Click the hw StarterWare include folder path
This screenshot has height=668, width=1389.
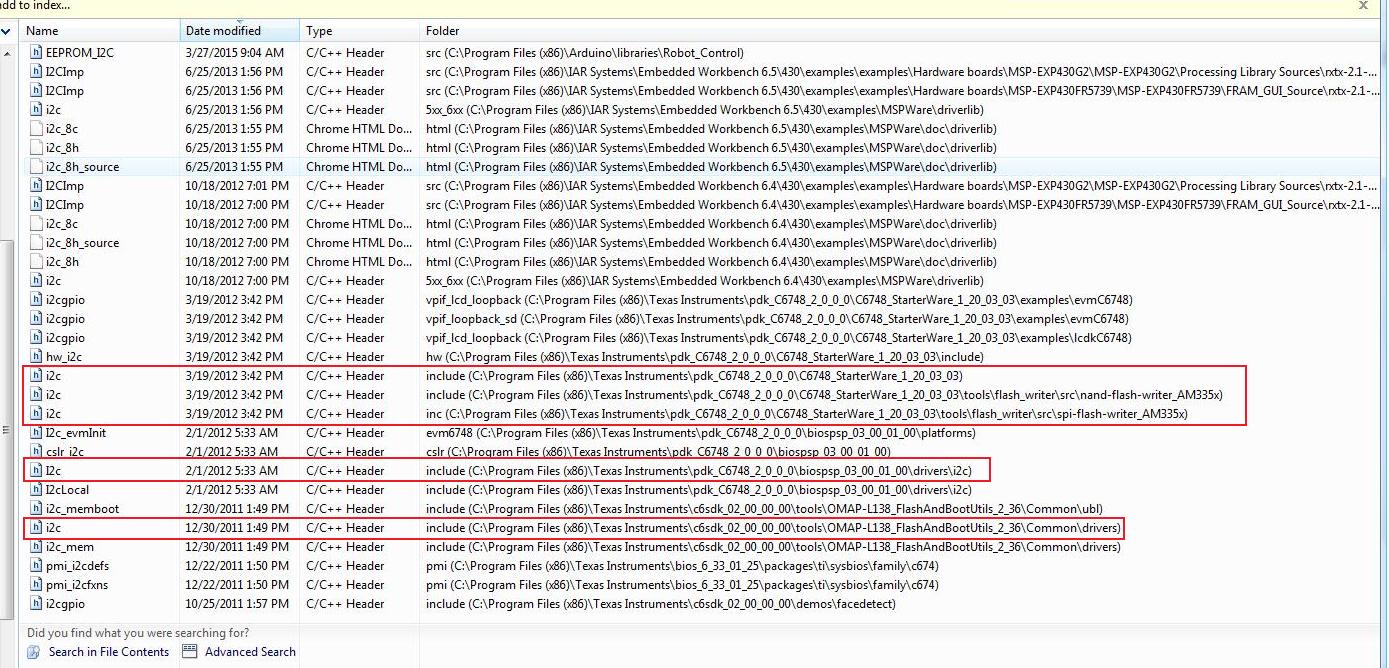tap(704, 356)
